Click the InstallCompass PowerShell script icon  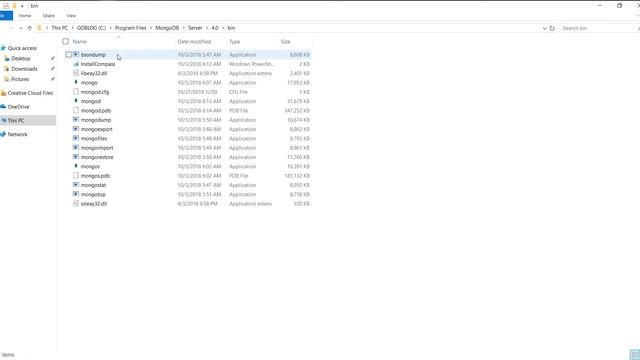point(76,64)
